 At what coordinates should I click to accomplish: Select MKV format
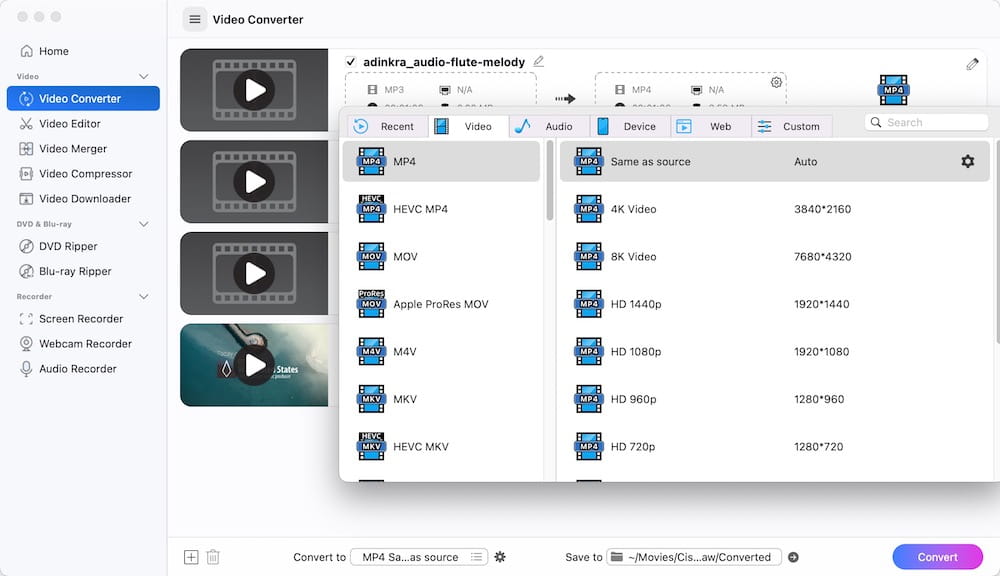tap(441, 399)
